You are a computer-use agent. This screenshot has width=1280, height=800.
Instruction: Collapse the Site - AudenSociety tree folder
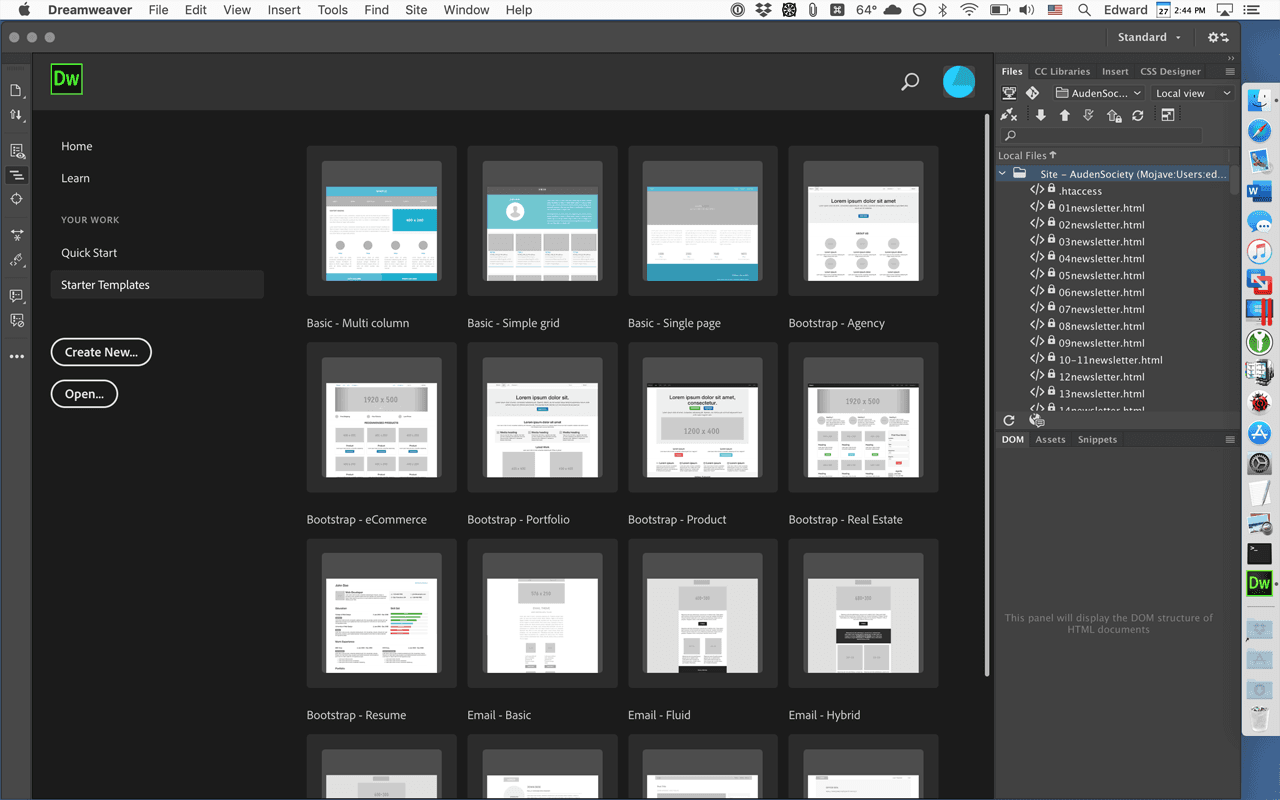pos(1003,174)
